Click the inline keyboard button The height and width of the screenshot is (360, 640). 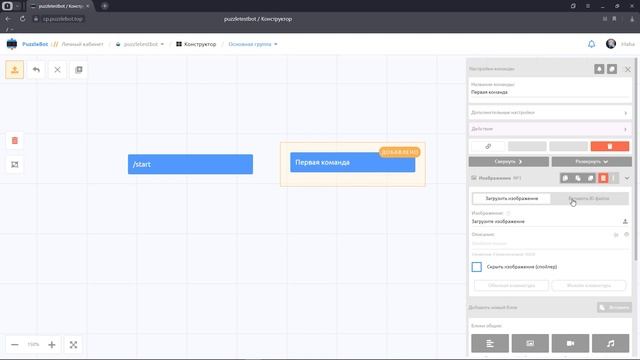(589, 285)
